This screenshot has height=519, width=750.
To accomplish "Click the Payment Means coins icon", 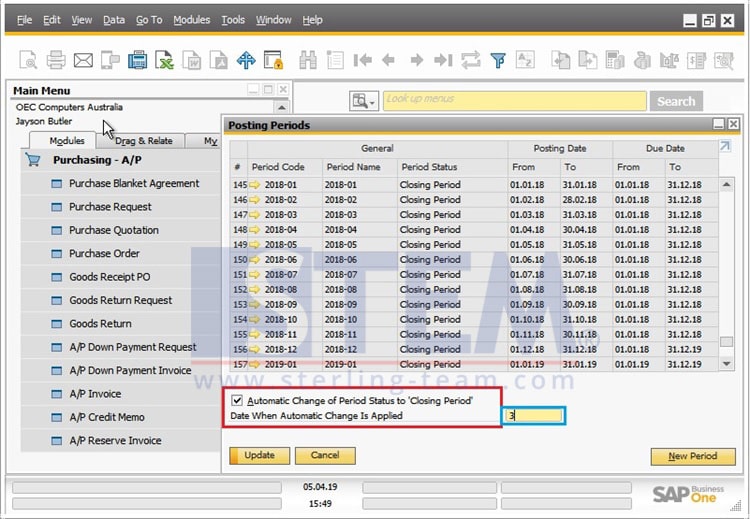I will [x=642, y=60].
